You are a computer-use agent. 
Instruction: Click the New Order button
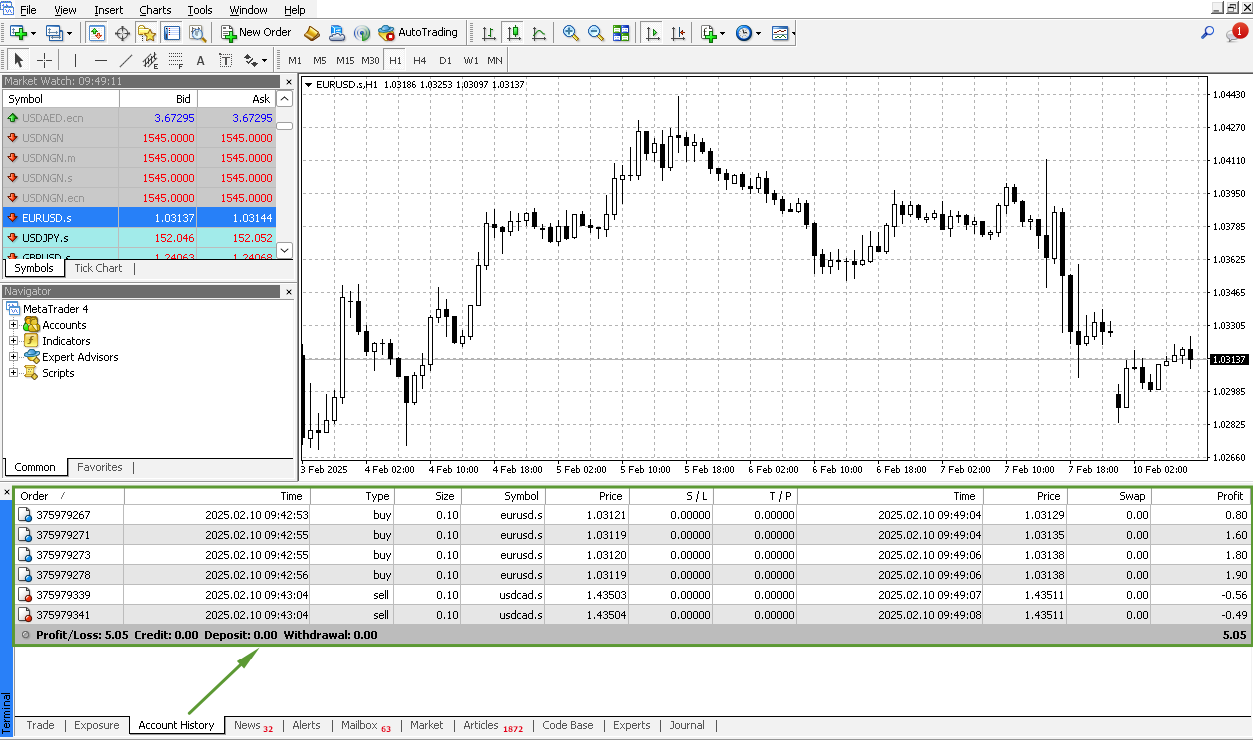pyautogui.click(x=256, y=33)
